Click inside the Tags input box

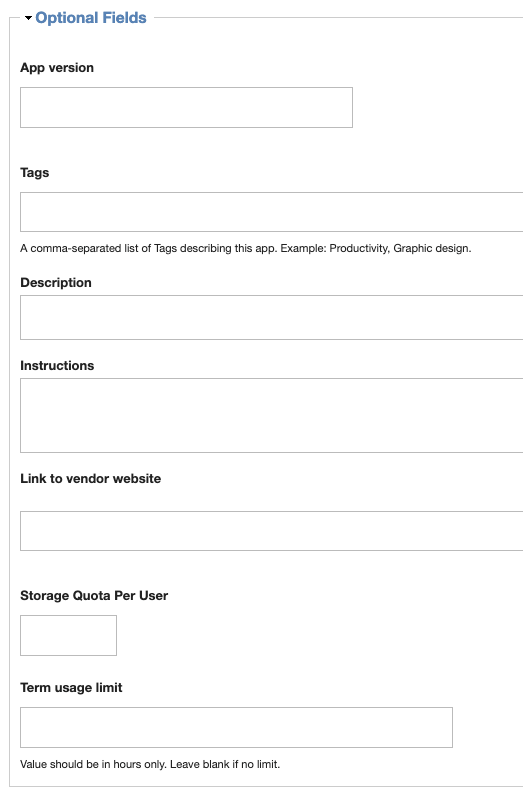272,212
